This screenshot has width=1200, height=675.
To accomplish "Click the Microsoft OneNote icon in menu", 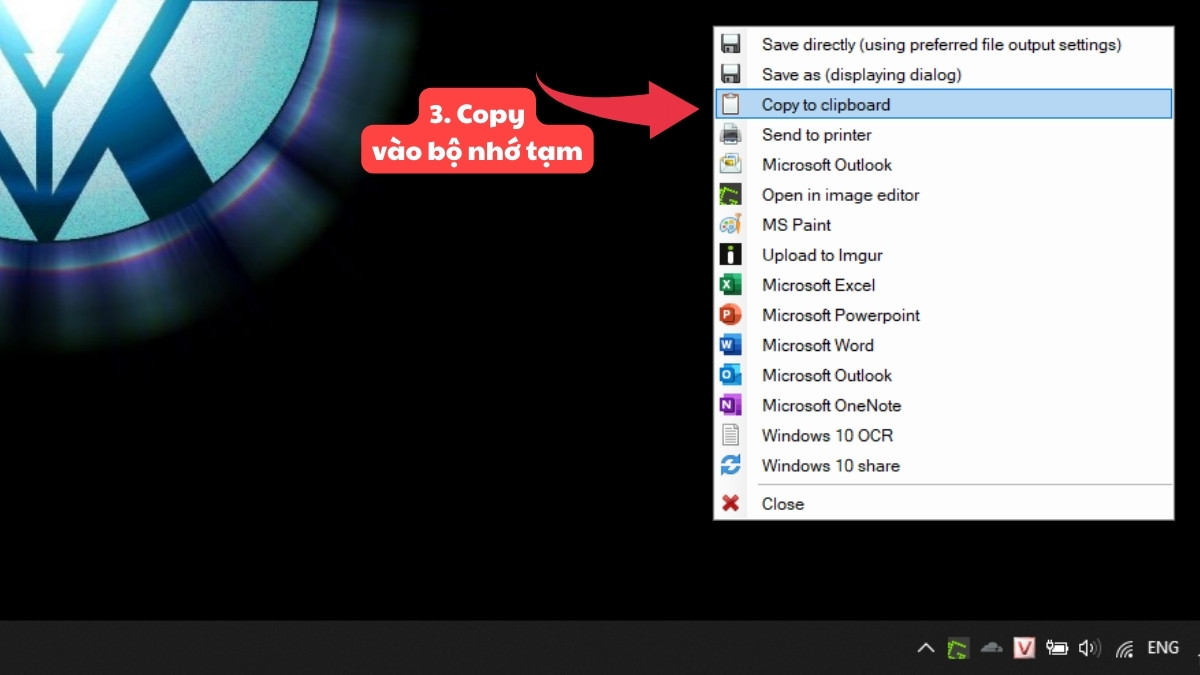I will tap(731, 405).
